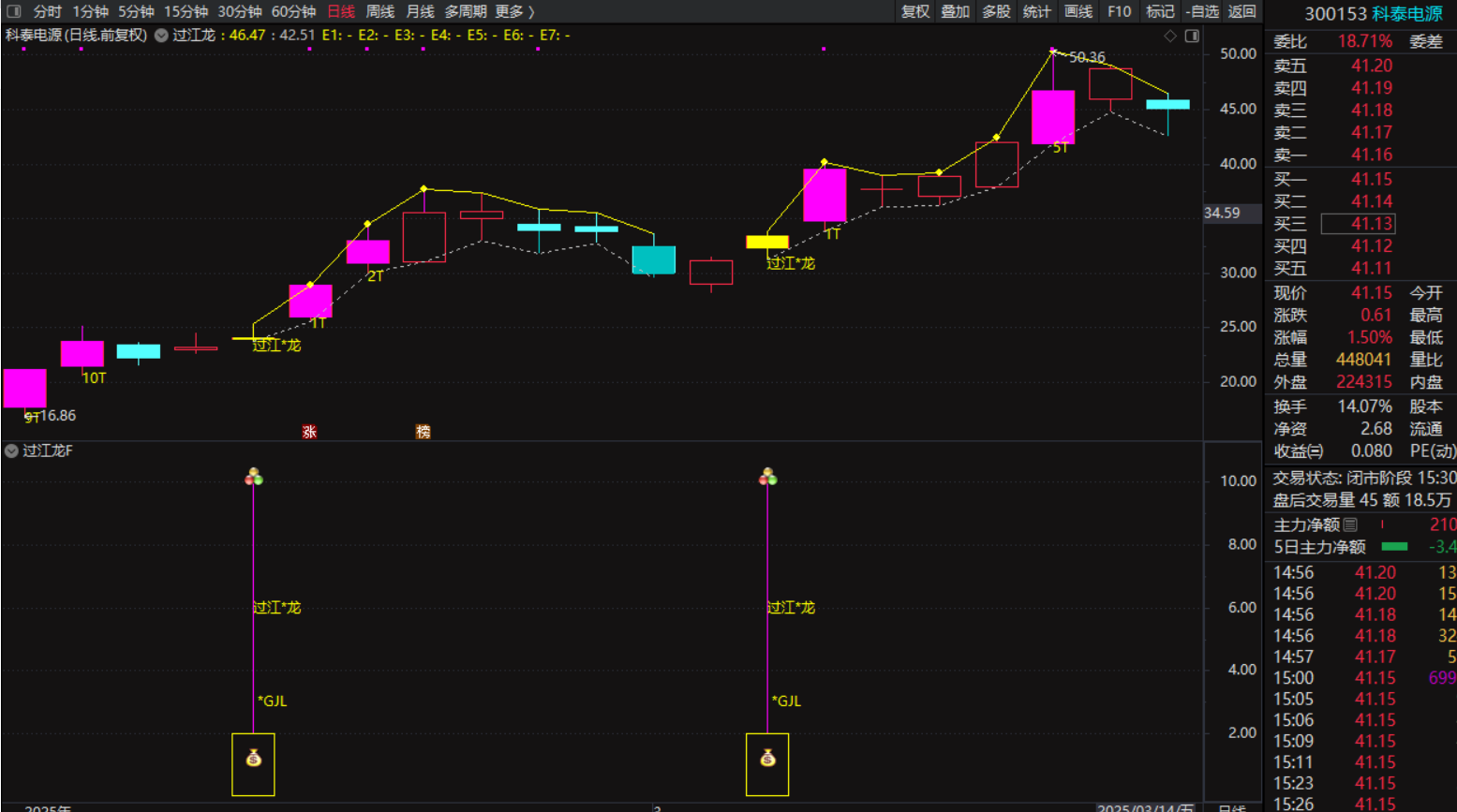Toggle 叠加 overlay mode

click(x=955, y=11)
